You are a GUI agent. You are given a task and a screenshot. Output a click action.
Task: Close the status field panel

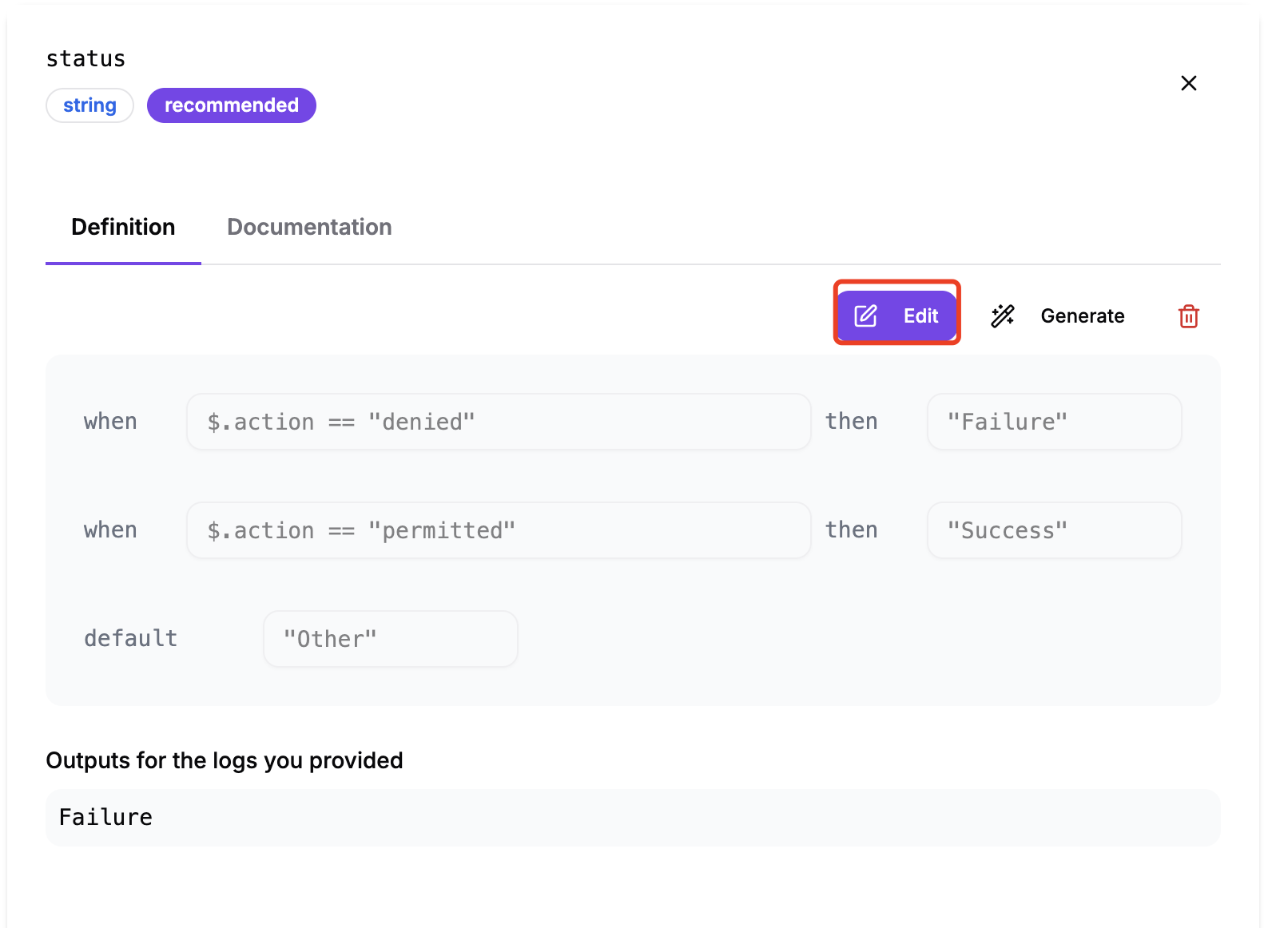click(x=1188, y=83)
